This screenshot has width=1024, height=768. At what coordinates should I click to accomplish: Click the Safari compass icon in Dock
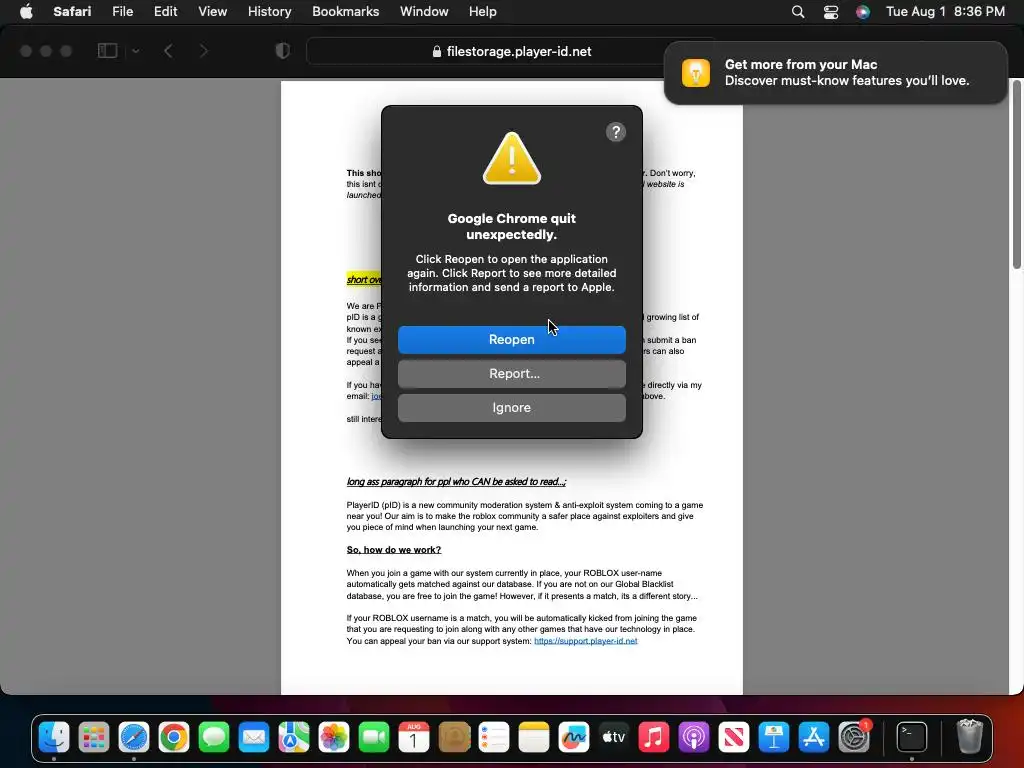coord(134,737)
